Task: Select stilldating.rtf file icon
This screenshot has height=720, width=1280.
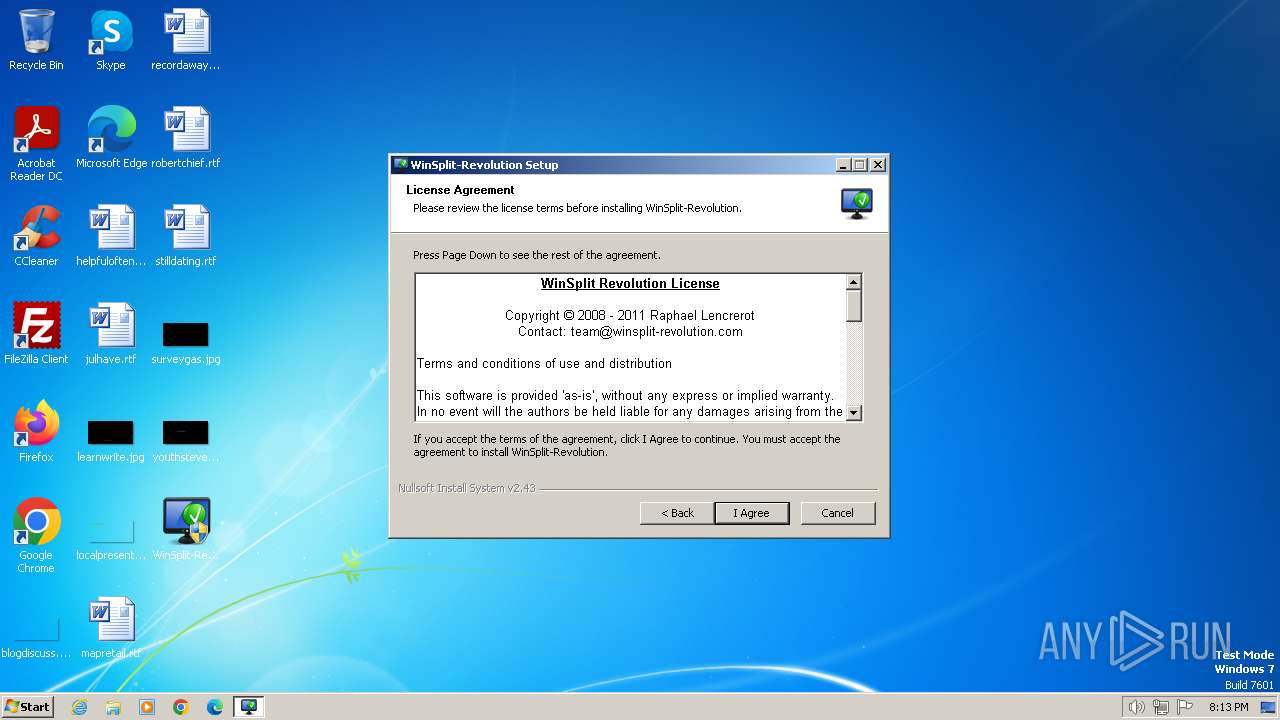Action: click(x=186, y=236)
